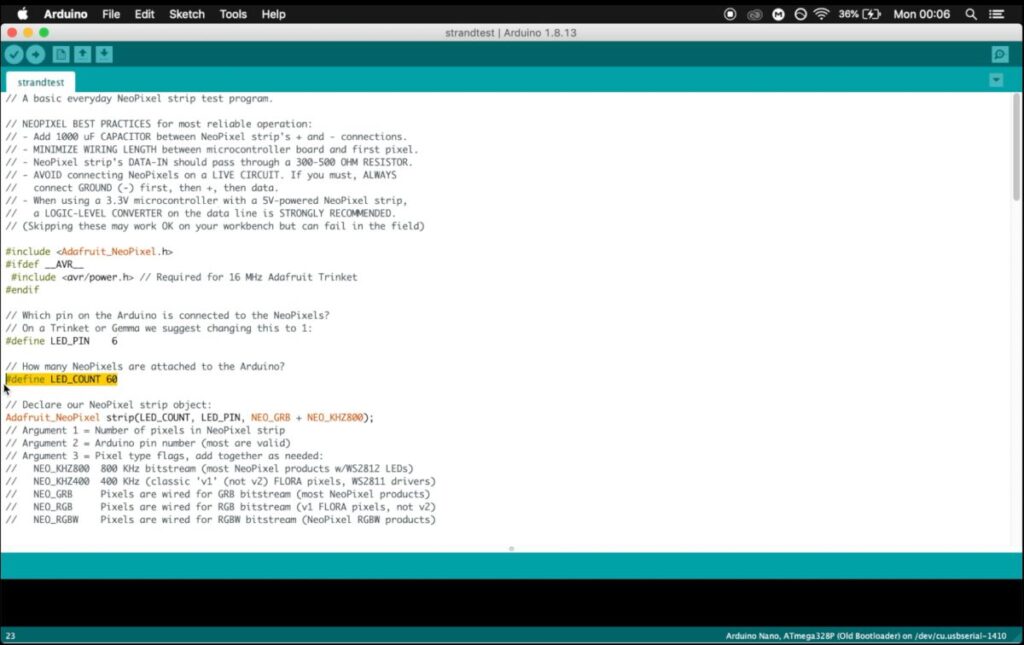Click the Creative Cloud menu bar icon

tap(754, 14)
